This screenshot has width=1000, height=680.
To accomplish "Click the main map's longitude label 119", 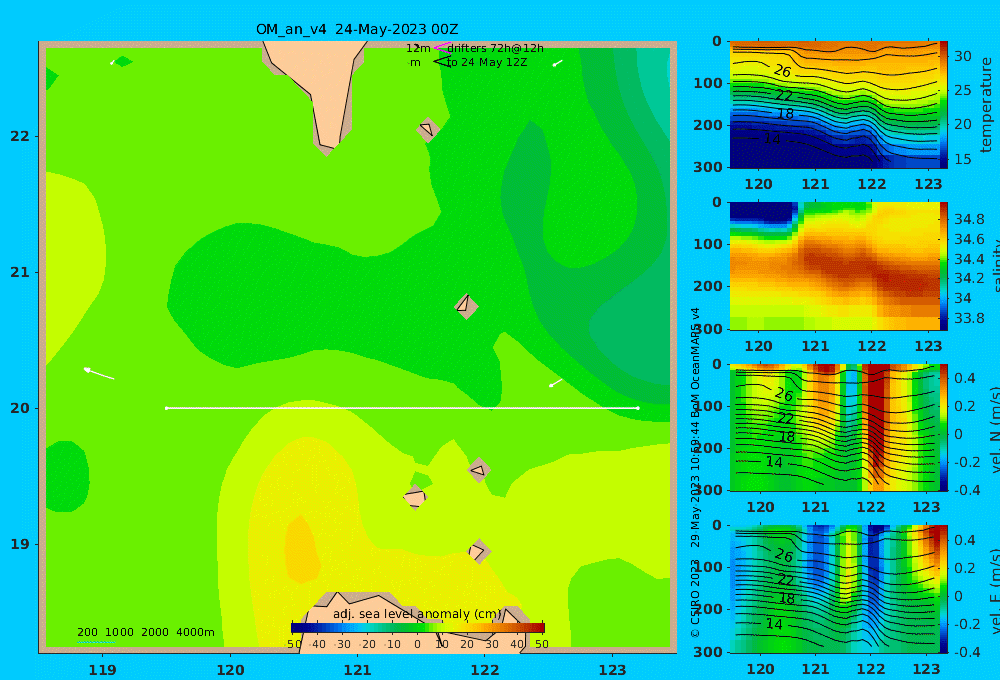I will click(103, 670).
